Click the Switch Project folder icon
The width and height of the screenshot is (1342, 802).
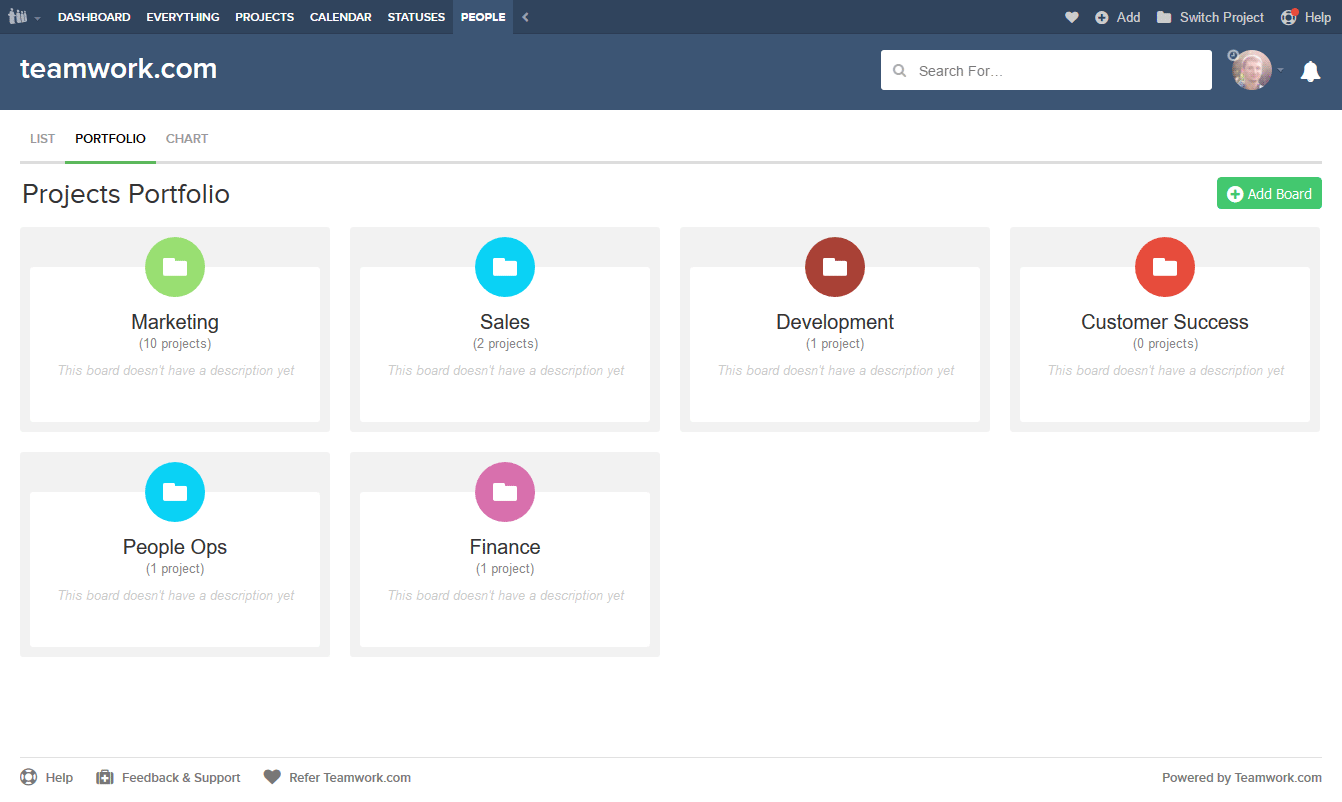1164,17
